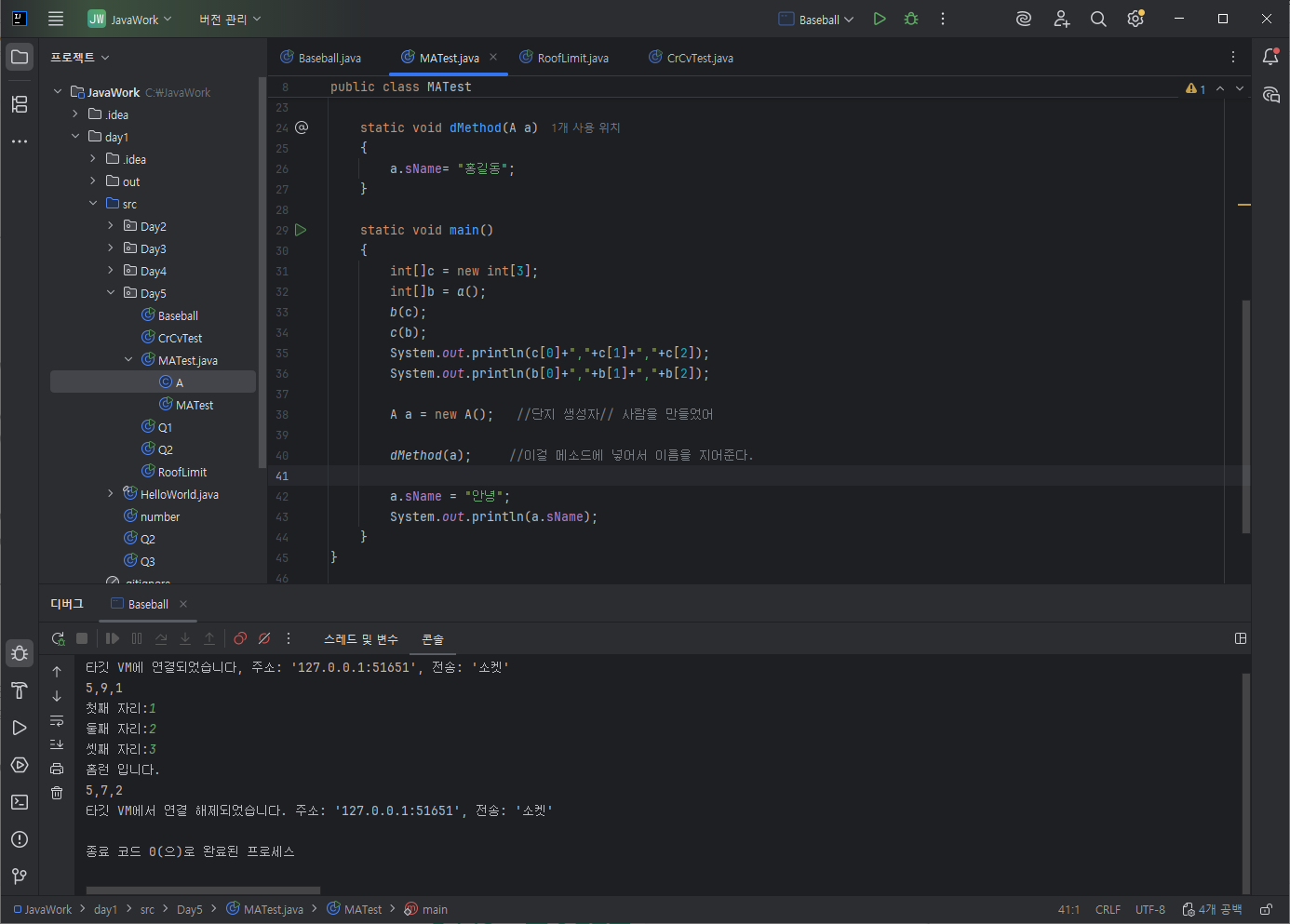Click the console horizontal scrollbar
Screen dimensions: 1290x924
click(x=203, y=891)
